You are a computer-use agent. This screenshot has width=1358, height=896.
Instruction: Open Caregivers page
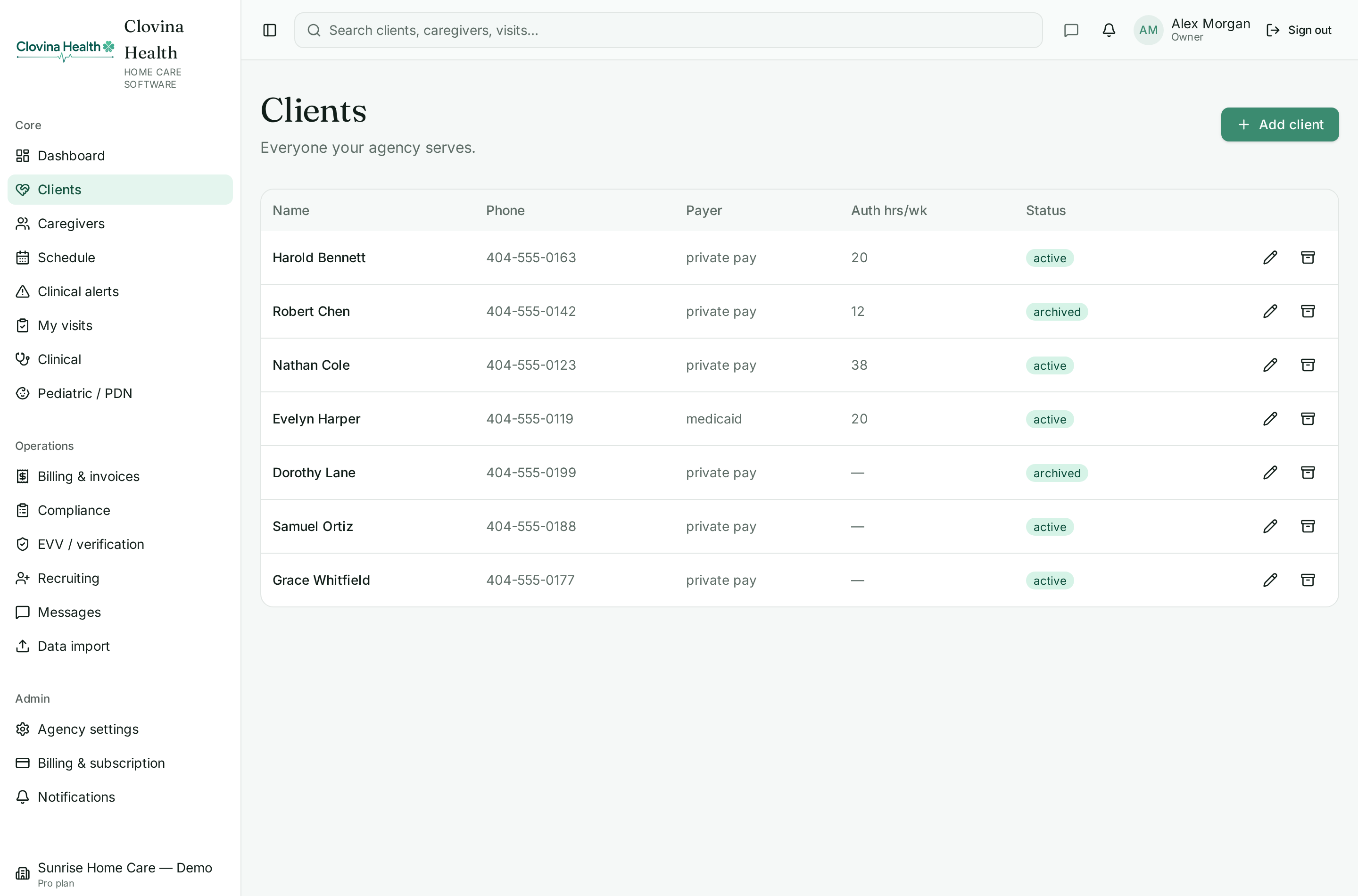point(120,224)
